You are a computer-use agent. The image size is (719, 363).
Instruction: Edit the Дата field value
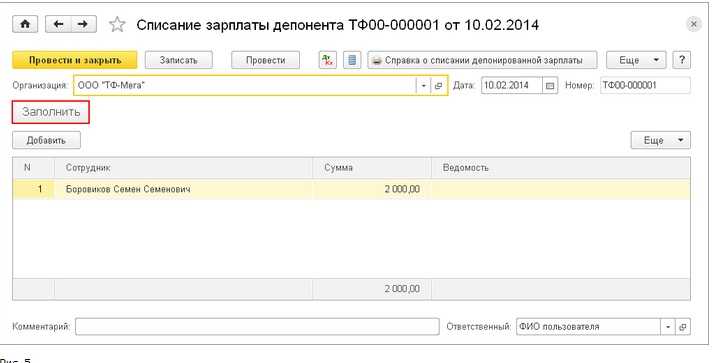[x=511, y=85]
